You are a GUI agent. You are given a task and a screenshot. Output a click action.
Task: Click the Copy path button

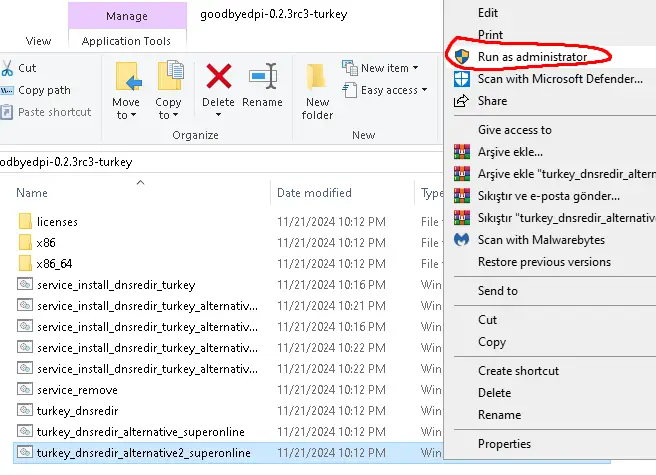tap(44, 90)
